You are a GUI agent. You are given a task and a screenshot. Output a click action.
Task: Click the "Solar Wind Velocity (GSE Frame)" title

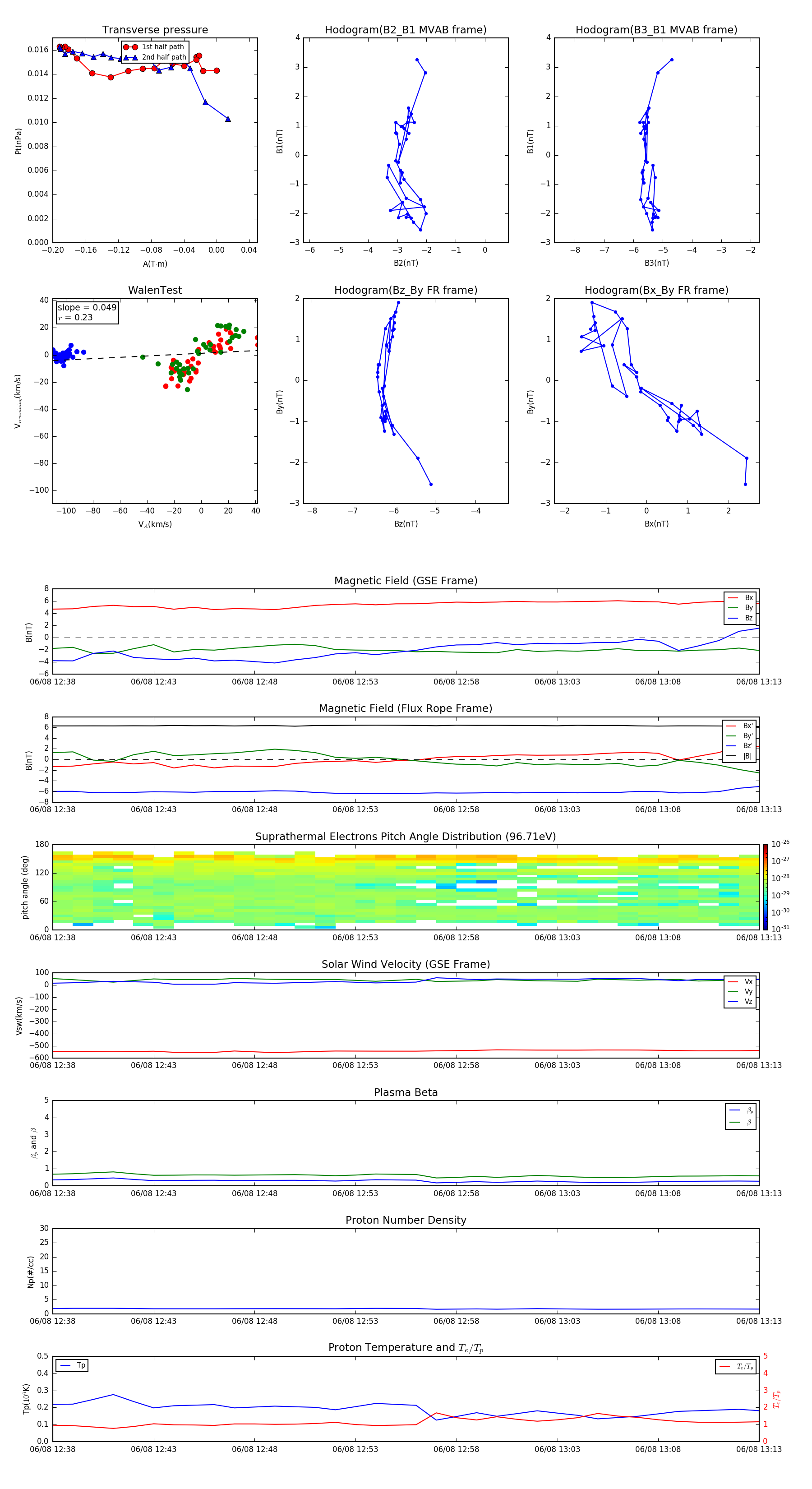[406, 964]
